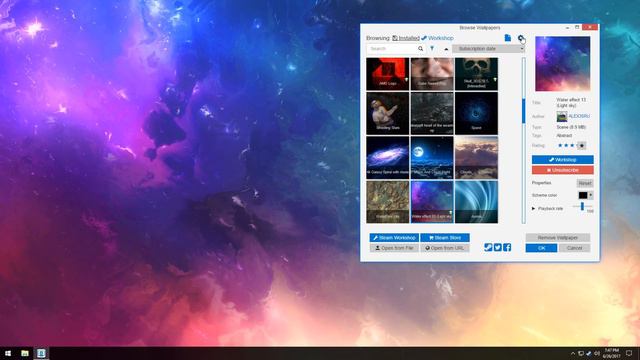Reset the wallpaper properties

[x=585, y=183]
